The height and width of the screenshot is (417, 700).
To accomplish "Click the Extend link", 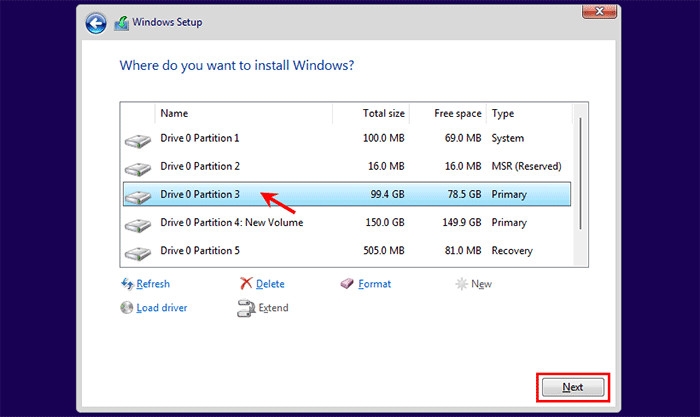I will tap(273, 308).
